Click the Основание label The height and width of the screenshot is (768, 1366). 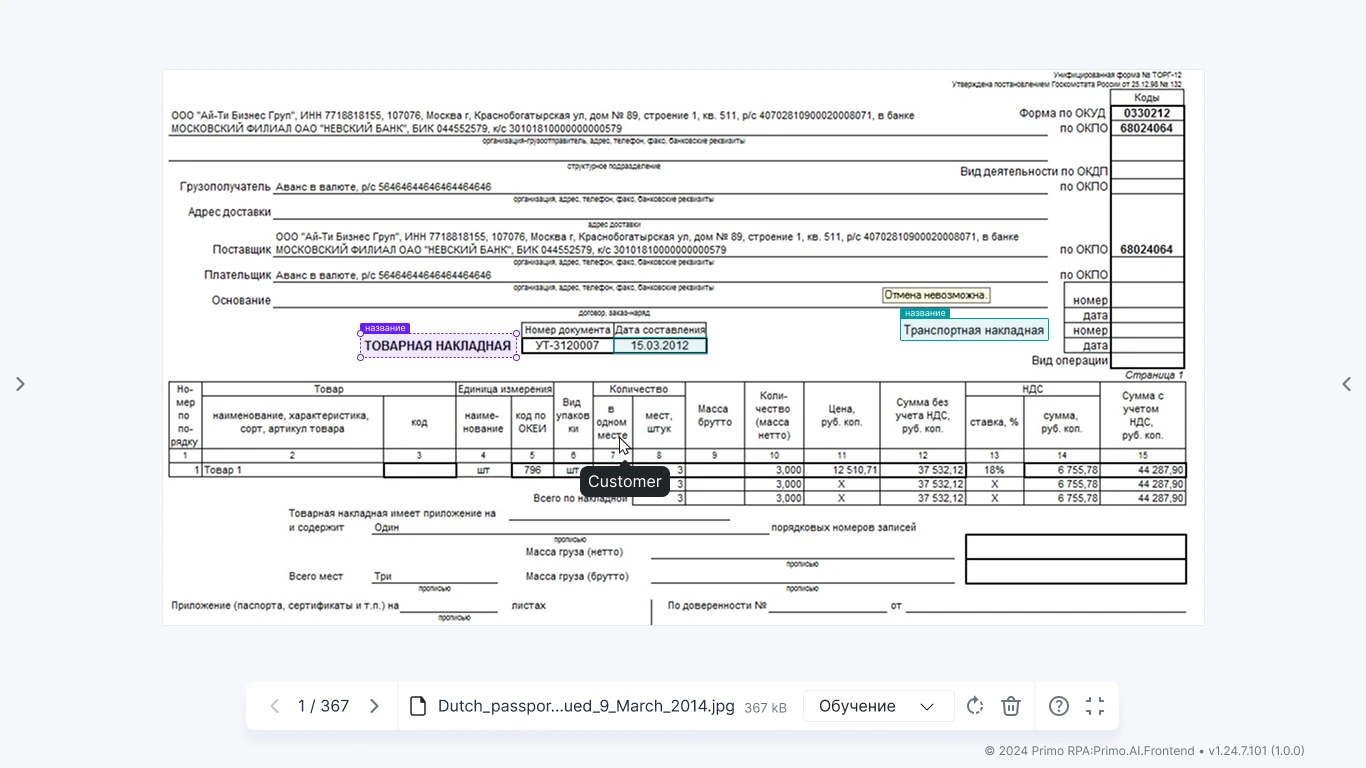click(241, 300)
